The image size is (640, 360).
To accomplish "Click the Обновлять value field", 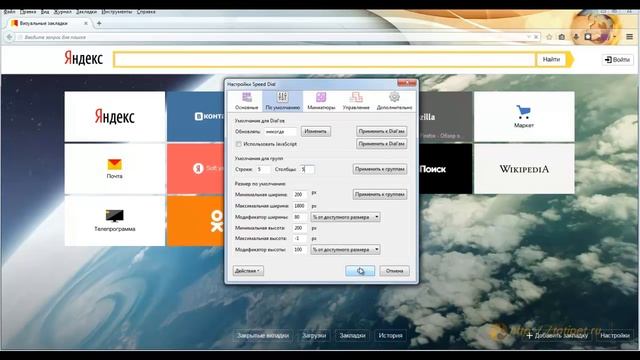I will 280,131.
